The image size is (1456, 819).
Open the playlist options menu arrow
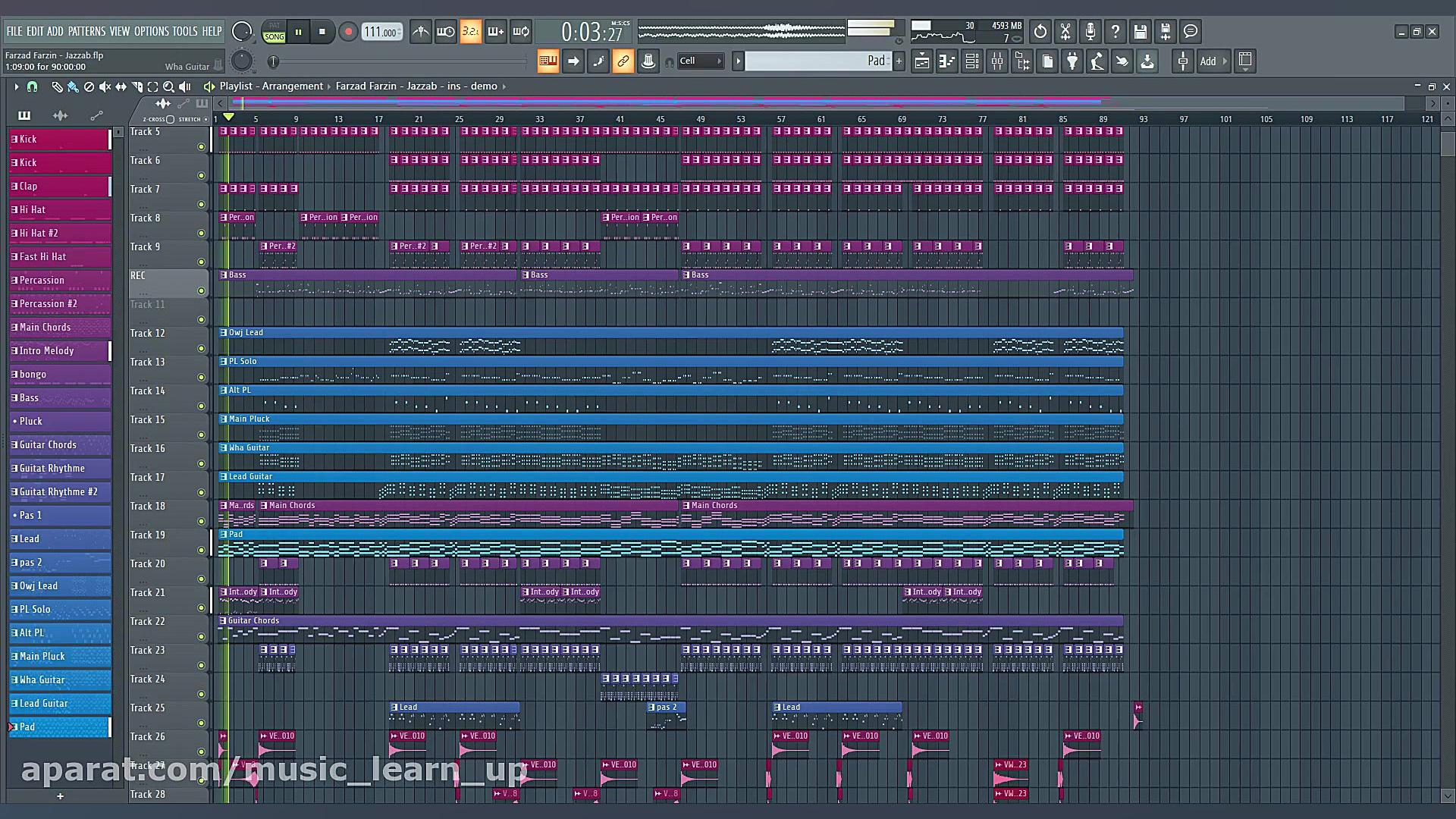tap(16, 86)
